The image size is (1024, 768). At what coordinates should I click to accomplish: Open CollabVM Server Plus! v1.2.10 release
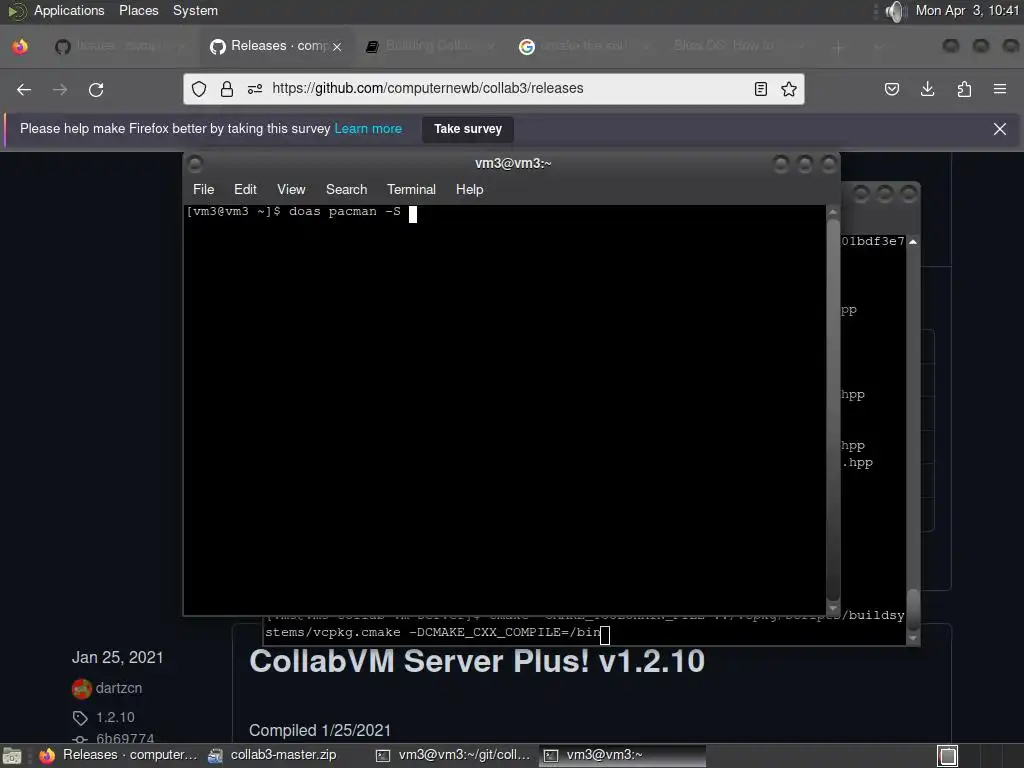point(477,662)
